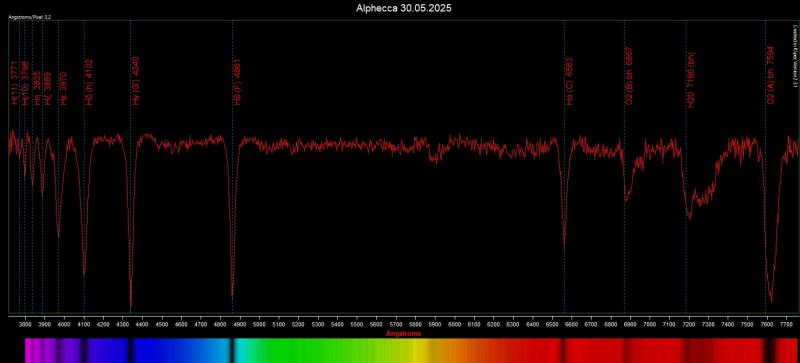Viewport: 800px width, 363px height.
Task: Select the 7000 axis tick label
Action: coord(650,324)
